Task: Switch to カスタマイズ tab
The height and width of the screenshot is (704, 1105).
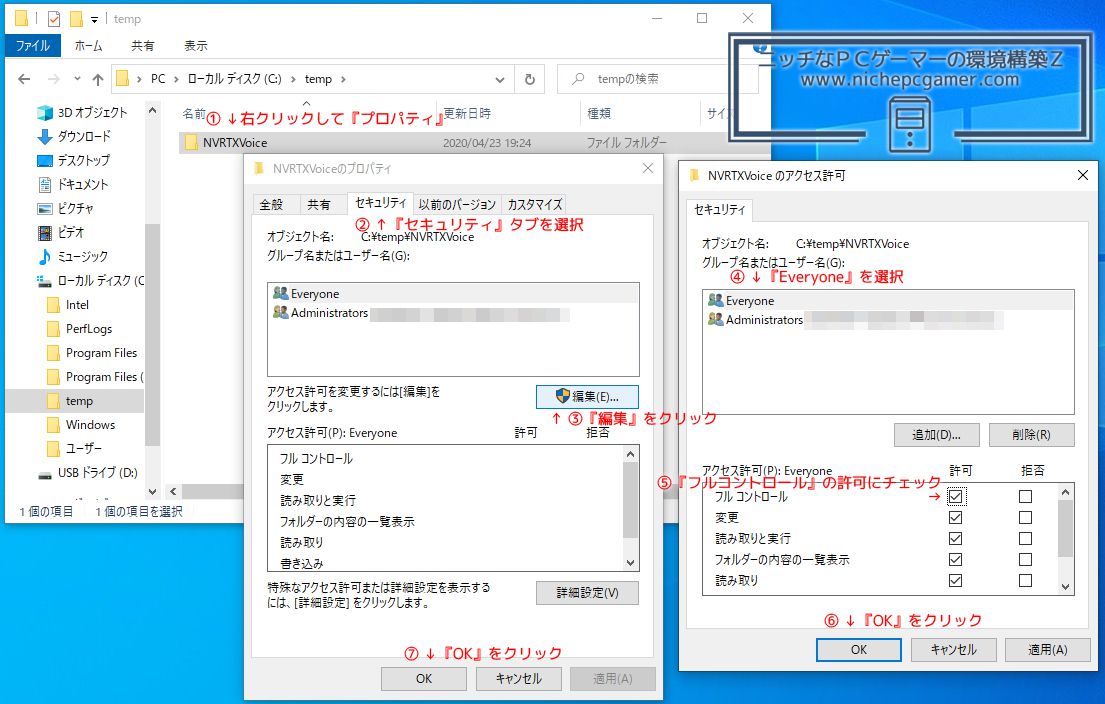Action: [x=534, y=204]
